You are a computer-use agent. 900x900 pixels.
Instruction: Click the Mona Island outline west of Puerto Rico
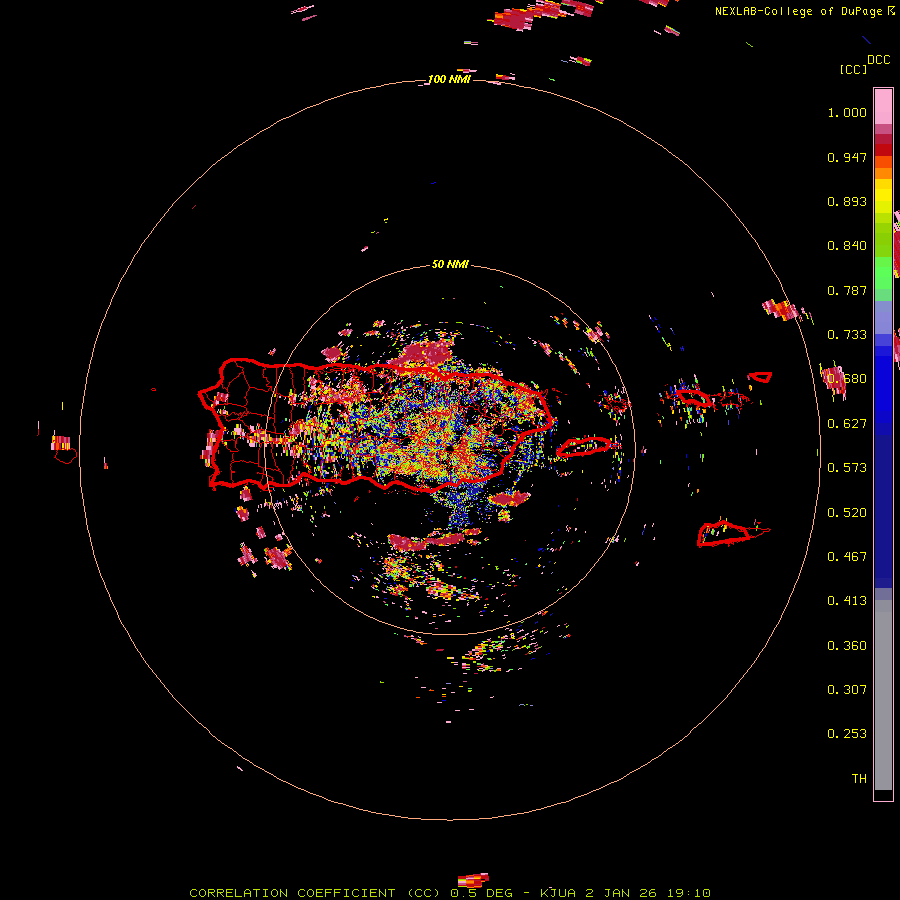66,456
